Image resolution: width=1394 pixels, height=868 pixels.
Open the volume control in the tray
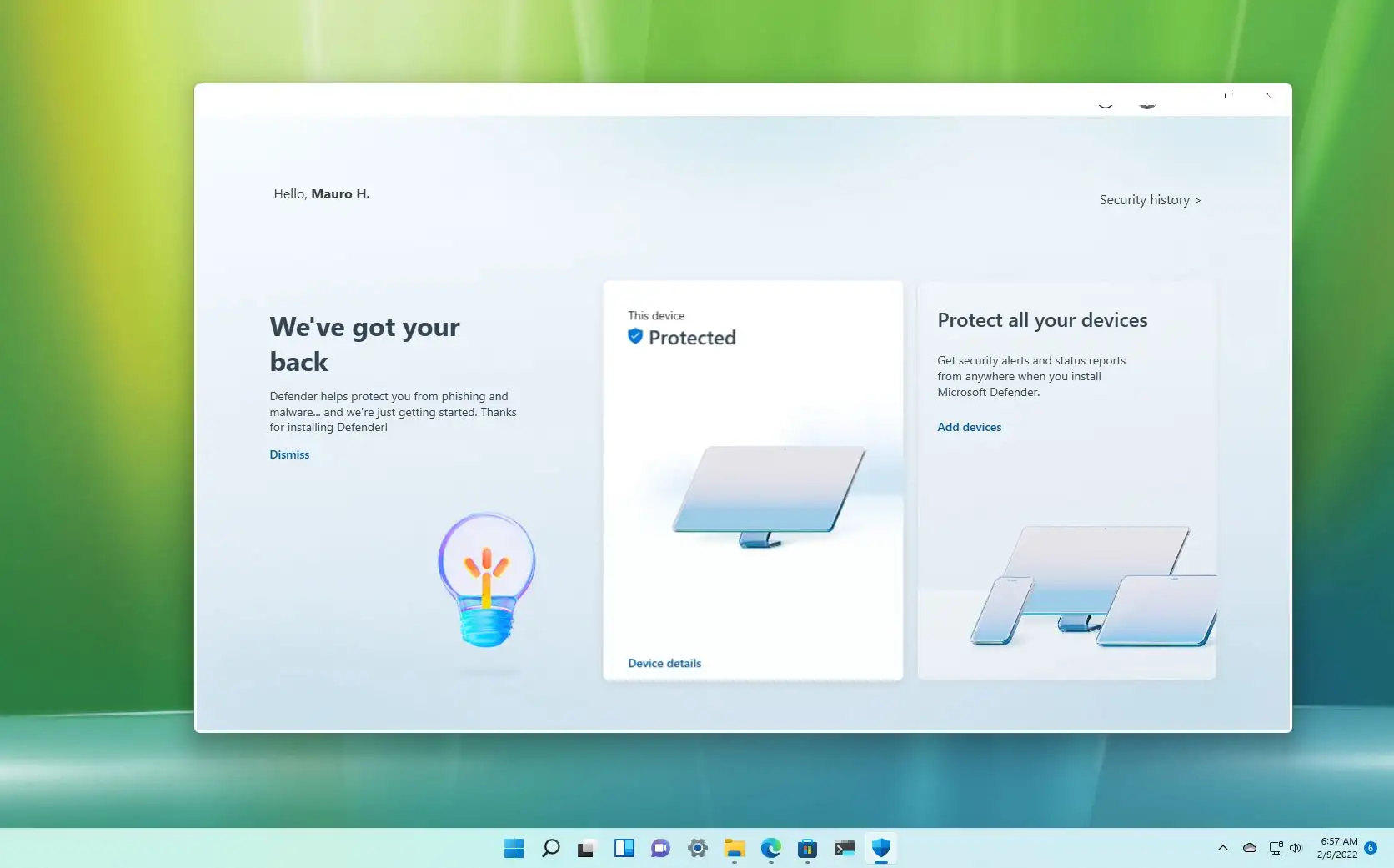[1295, 848]
